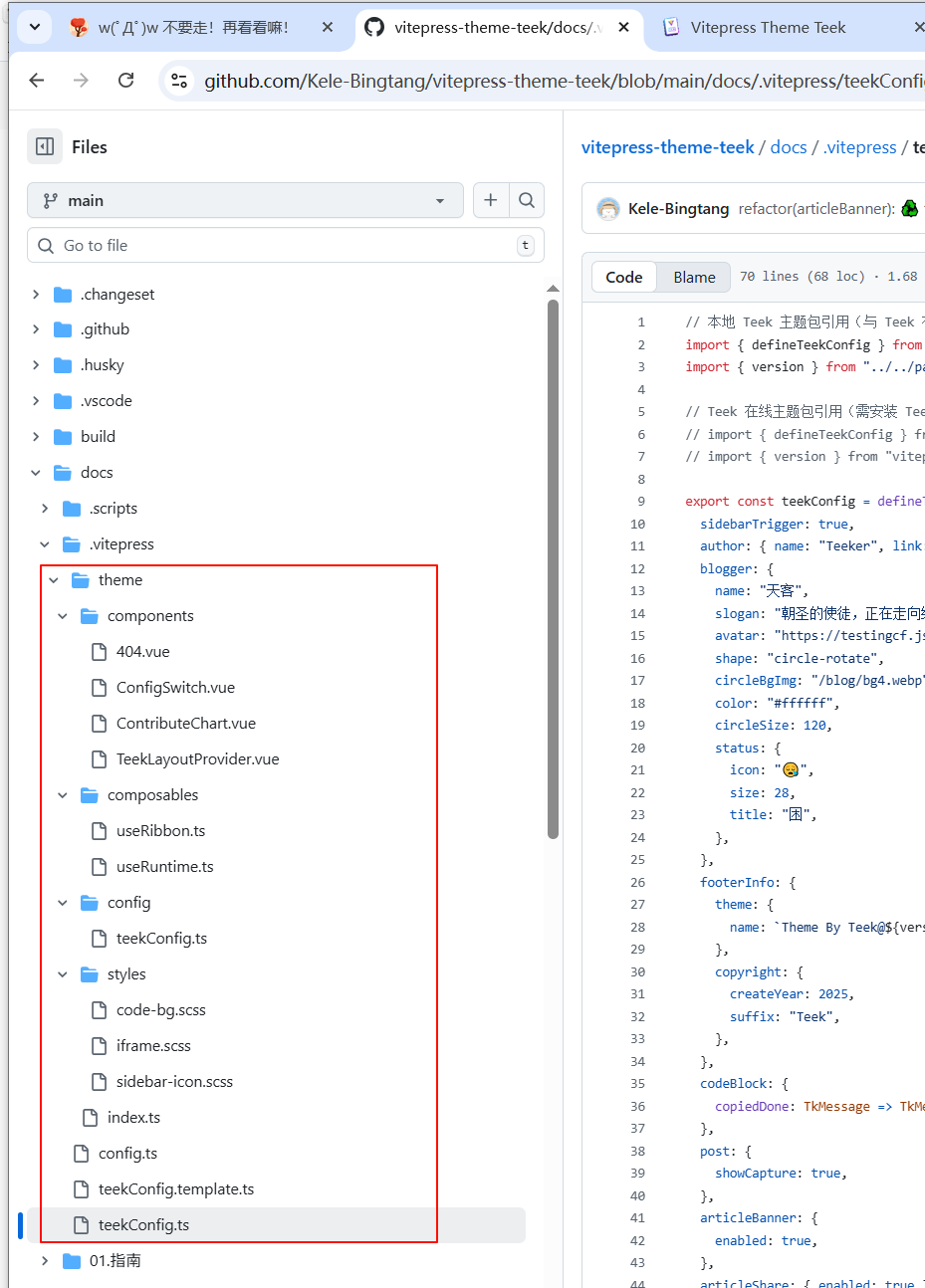Collapse the Files side panel icon
Viewport: 925px width, 1288px height.
coord(44,147)
